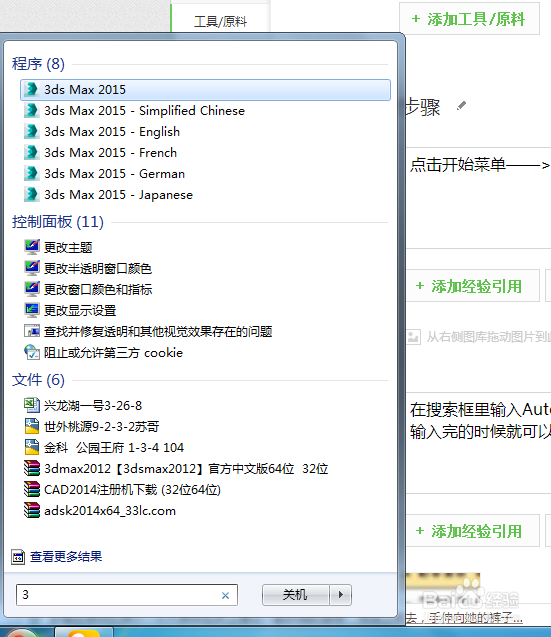Image resolution: width=551 pixels, height=637 pixels.
Task: Launch the 3ds Max 2015 entry
Action: (205, 90)
